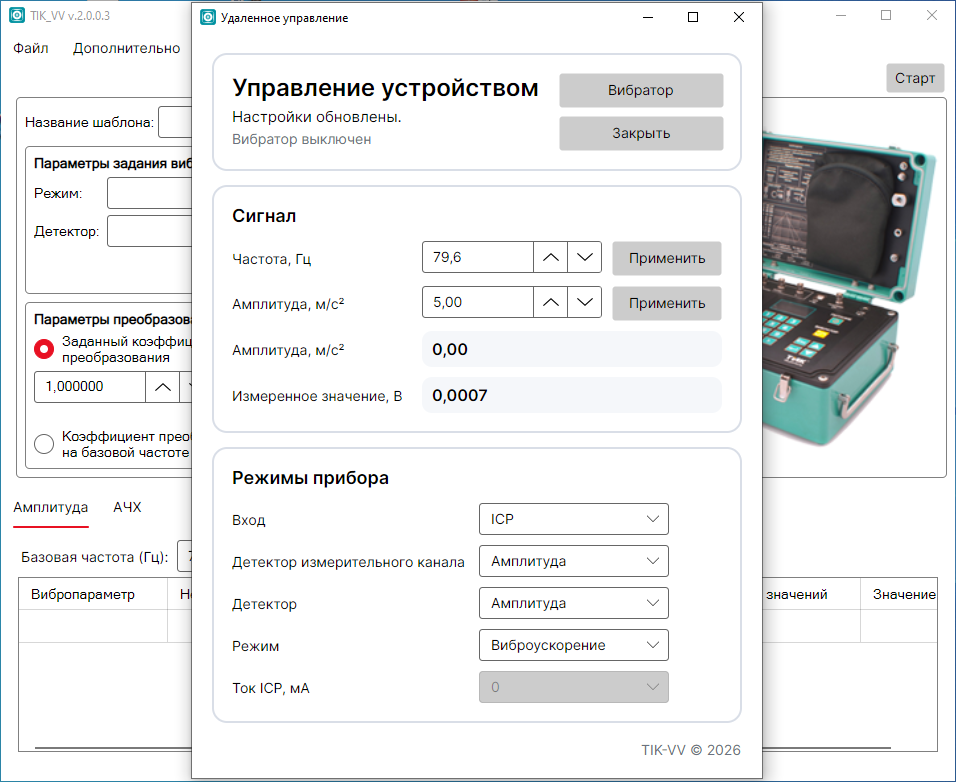
Task: Maximize the Удаленное управление window
Action: coord(693,17)
